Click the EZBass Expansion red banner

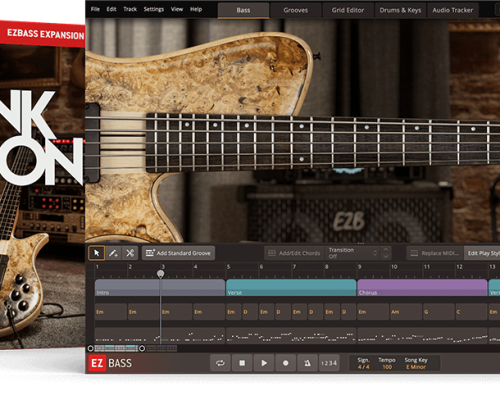click(43, 34)
